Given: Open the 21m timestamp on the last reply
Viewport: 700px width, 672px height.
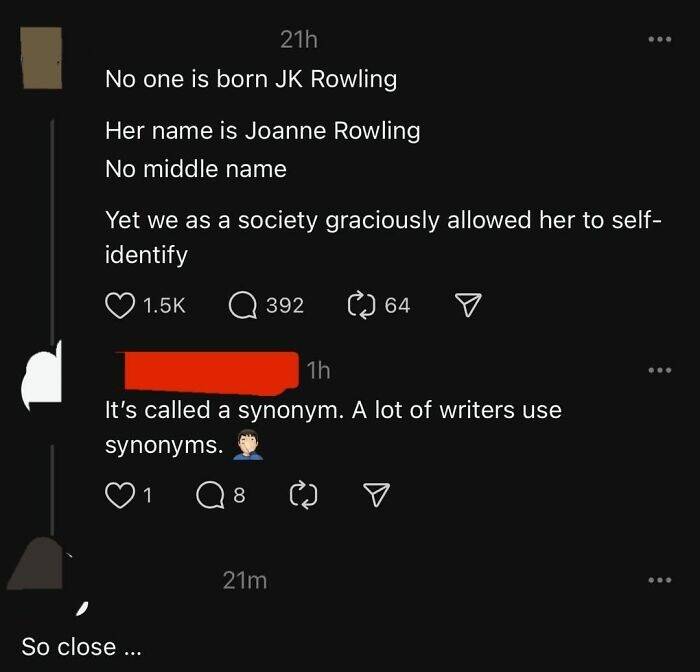Looking at the screenshot, I should click(245, 580).
